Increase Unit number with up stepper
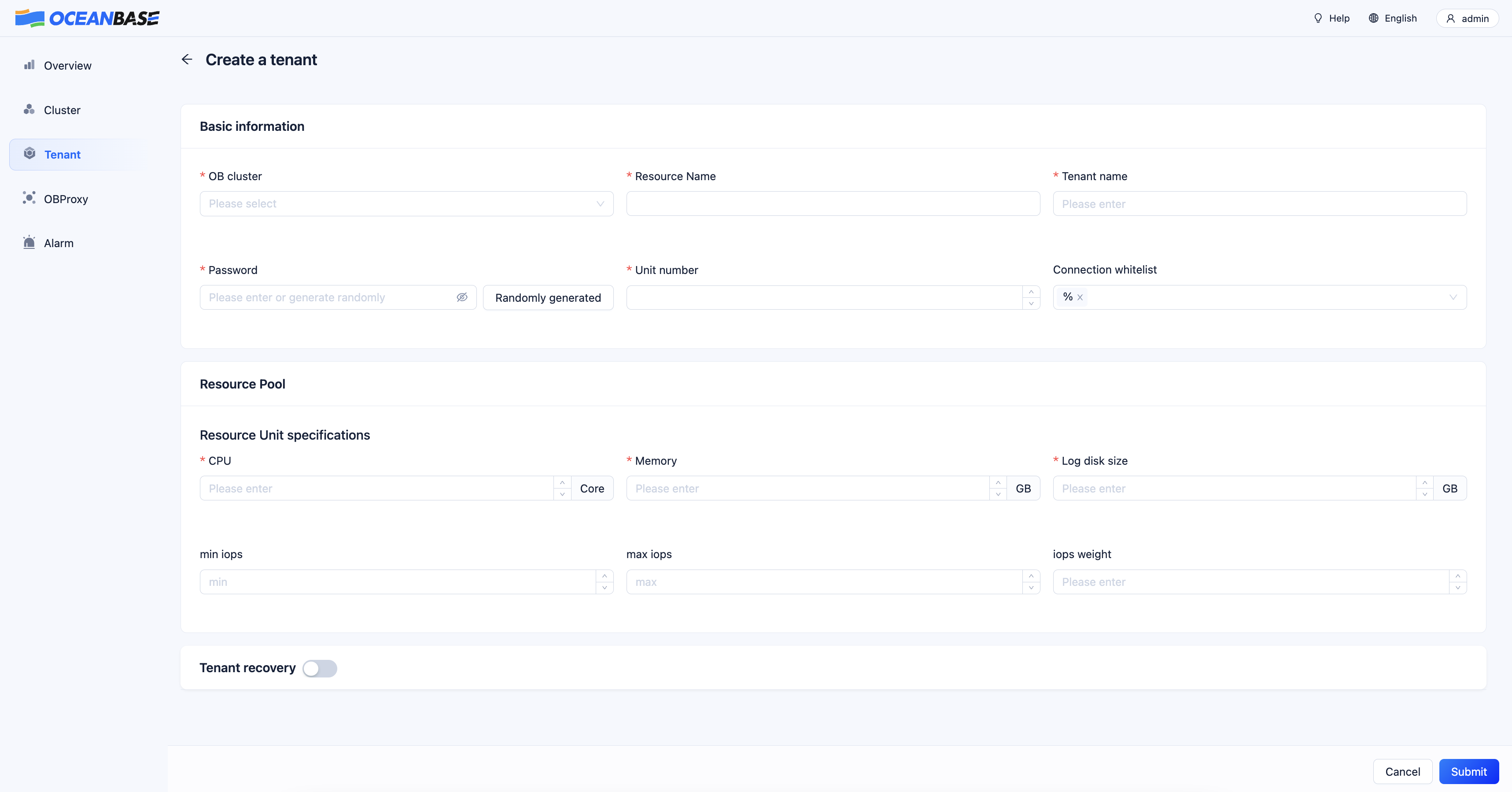Image resolution: width=1512 pixels, height=792 pixels. pos(1031,292)
